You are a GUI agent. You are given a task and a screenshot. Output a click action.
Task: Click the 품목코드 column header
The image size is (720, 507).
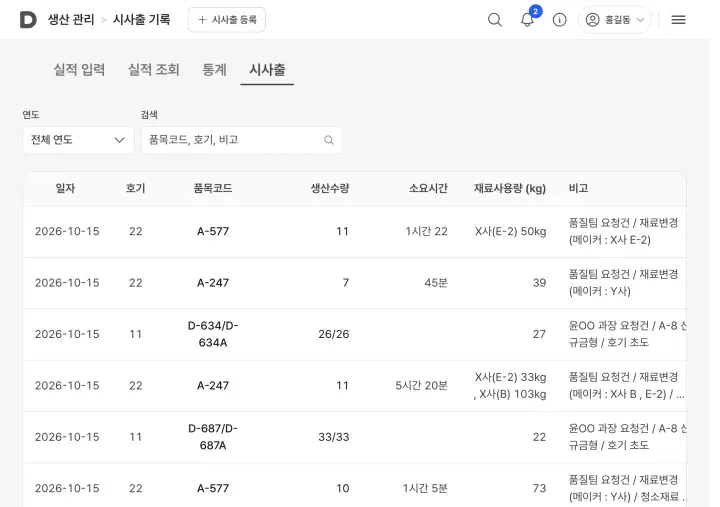(x=213, y=188)
